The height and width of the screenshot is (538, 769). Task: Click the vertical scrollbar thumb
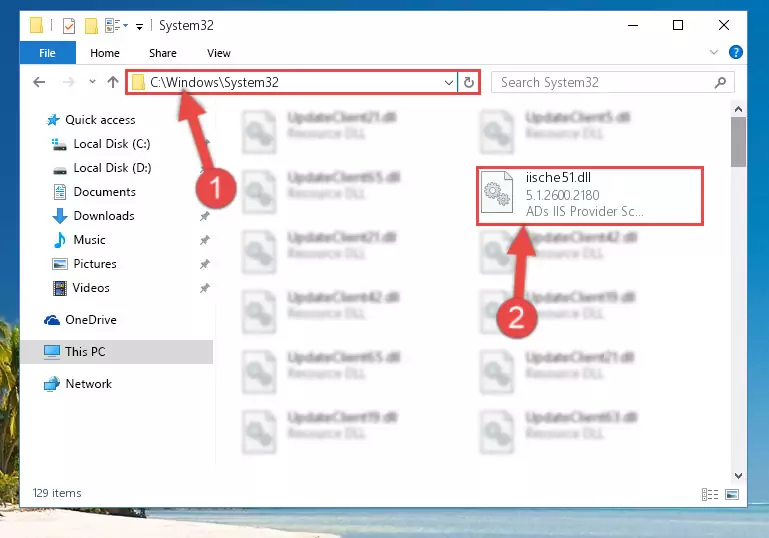point(738,142)
